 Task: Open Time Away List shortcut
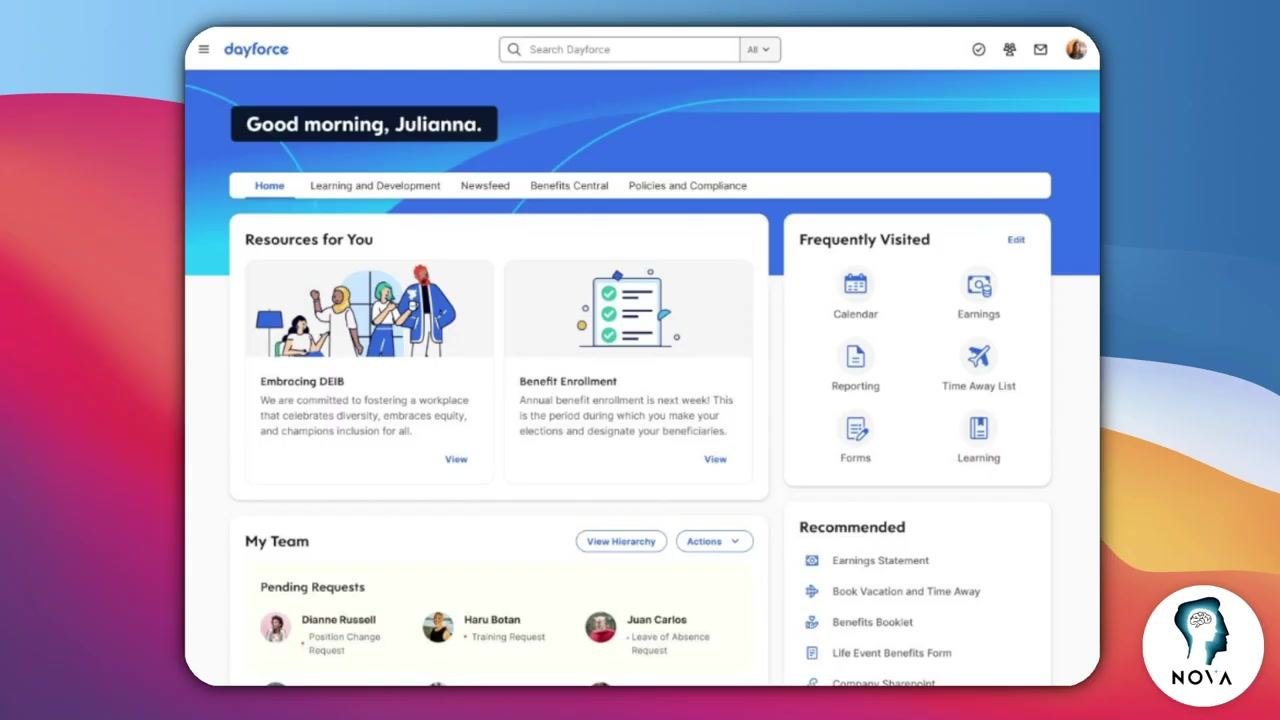click(978, 367)
